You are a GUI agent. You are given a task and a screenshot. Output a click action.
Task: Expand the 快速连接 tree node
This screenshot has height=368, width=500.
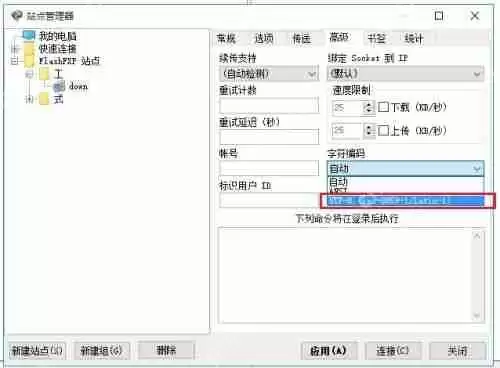tap(14, 49)
